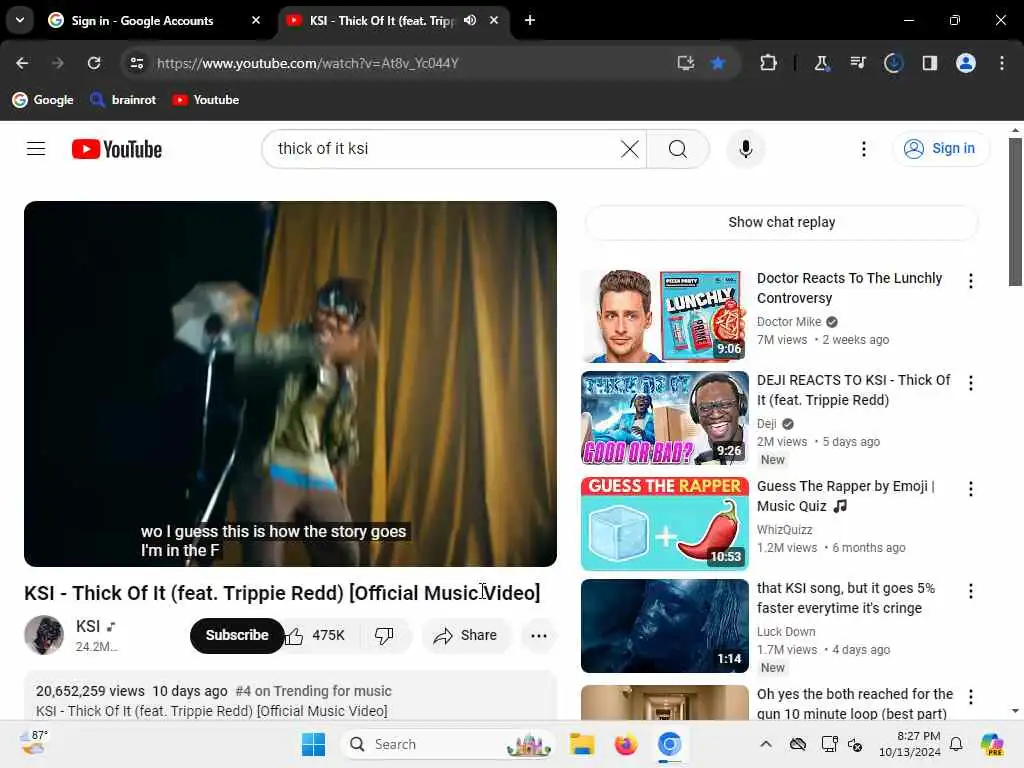This screenshot has width=1024, height=768.
Task: View site information icon in address bar
Action: (136, 63)
